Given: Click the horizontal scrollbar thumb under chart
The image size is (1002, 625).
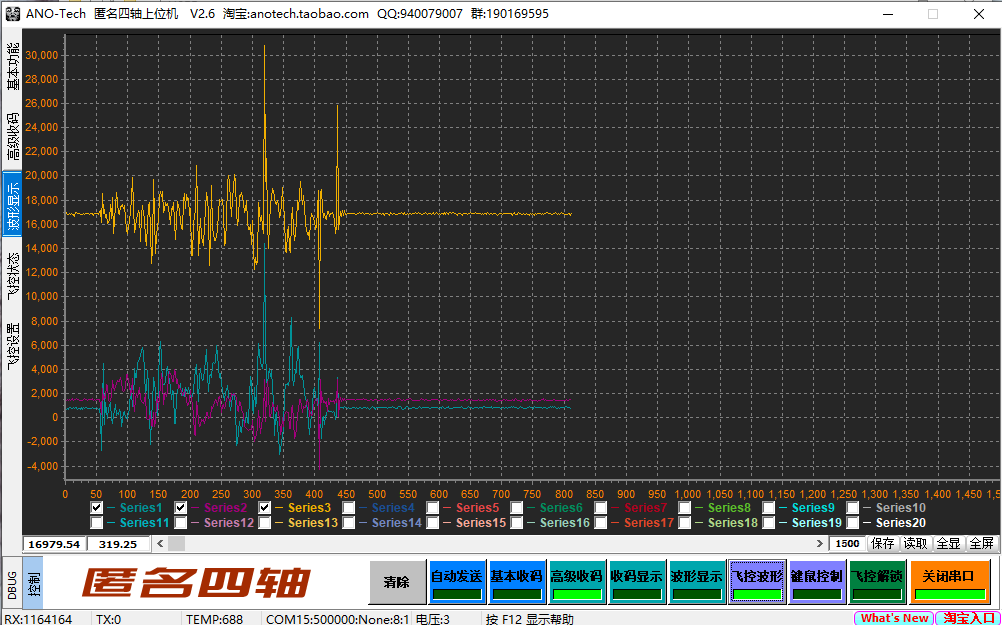Looking at the screenshot, I should tap(176, 544).
